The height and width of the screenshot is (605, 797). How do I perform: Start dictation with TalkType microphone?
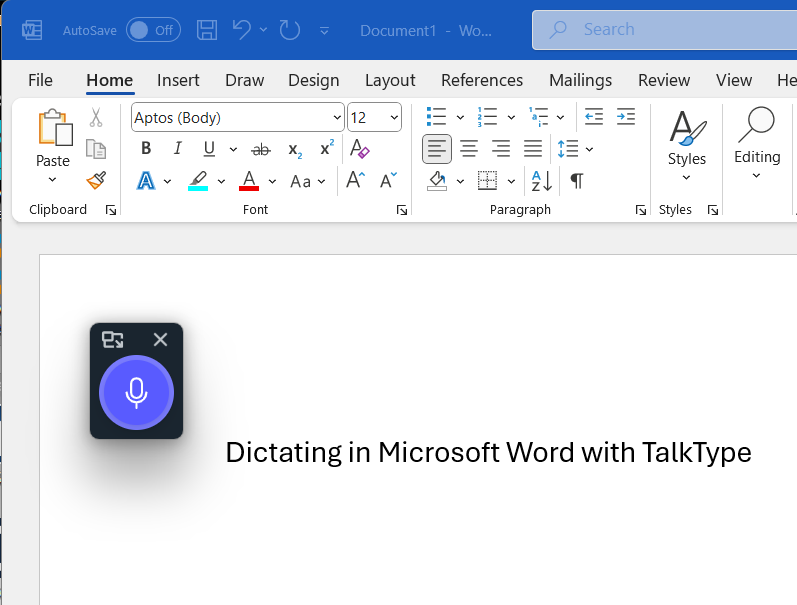[x=136, y=393]
